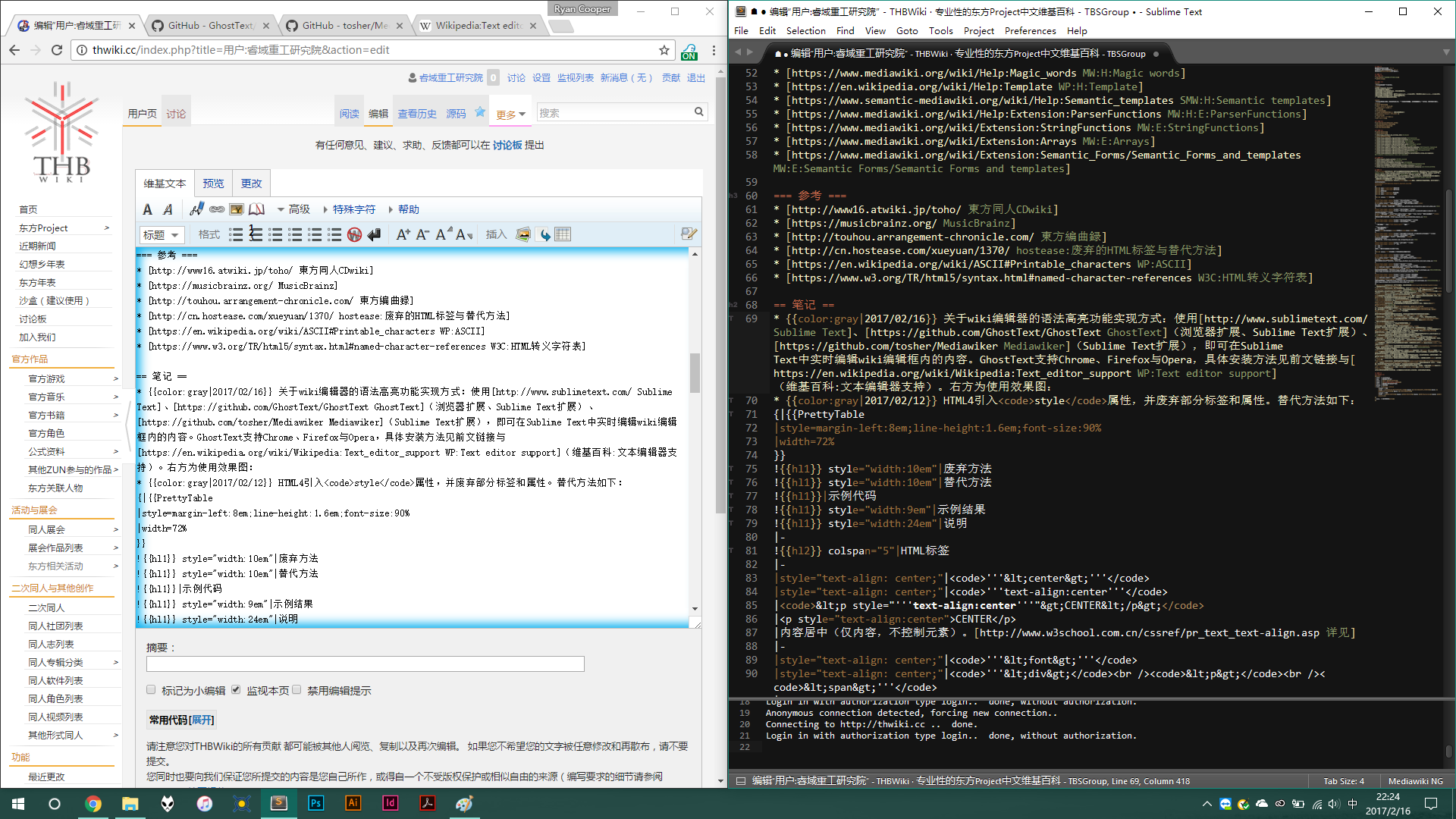The height and width of the screenshot is (819, 1456).
Task: Click the numbered list icon
Action: 256,234
